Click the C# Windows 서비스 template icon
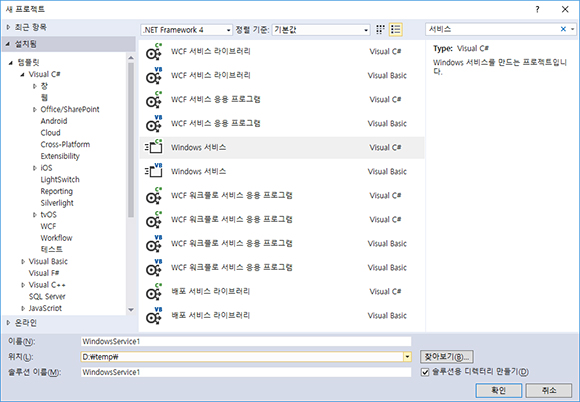The height and width of the screenshot is (402, 580). click(154, 148)
